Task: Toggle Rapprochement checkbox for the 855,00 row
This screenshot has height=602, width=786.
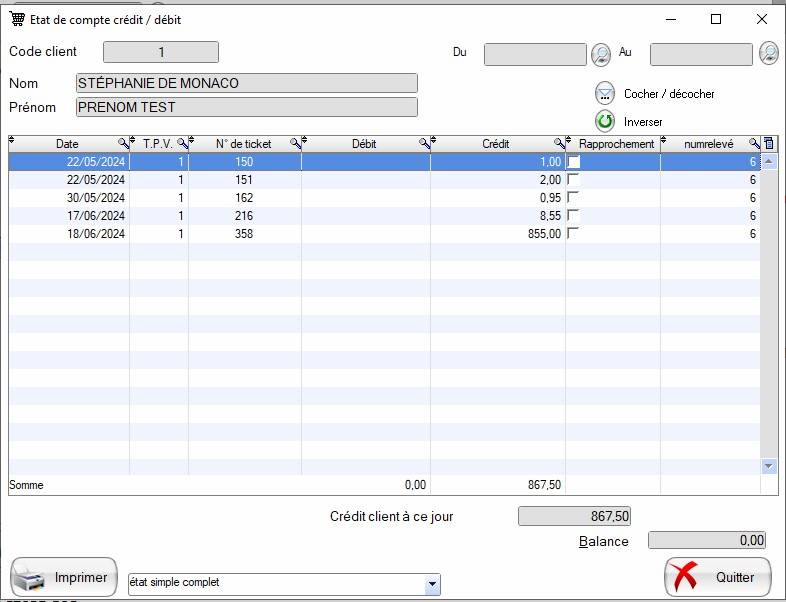Action: click(573, 234)
